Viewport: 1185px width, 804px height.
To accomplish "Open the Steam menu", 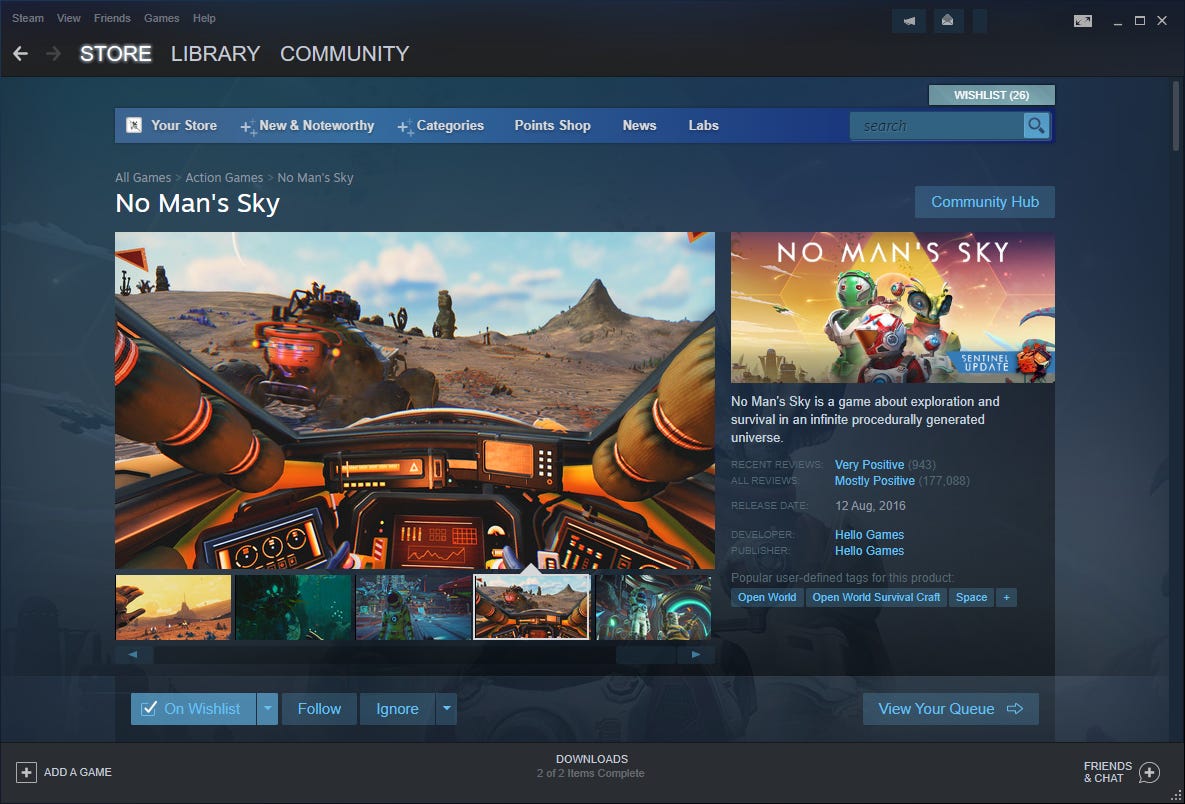I will pyautogui.click(x=28, y=18).
